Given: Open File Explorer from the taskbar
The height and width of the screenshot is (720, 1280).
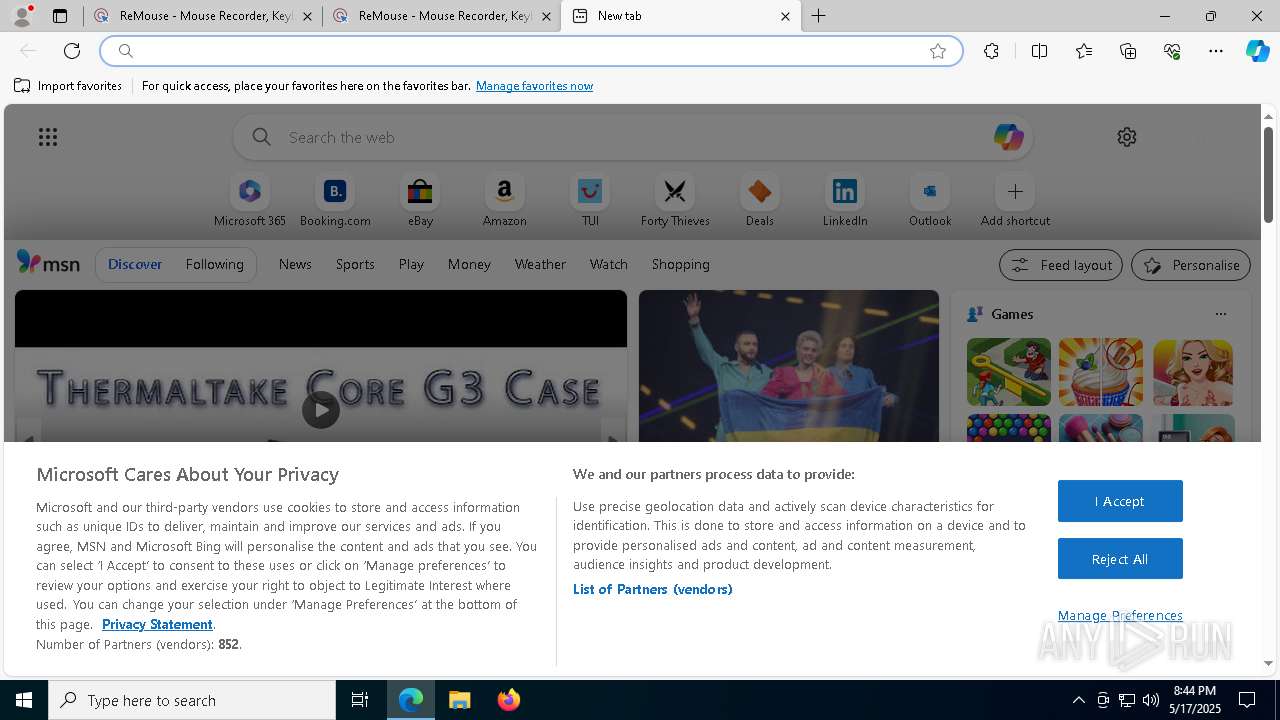Looking at the screenshot, I should point(459,700).
